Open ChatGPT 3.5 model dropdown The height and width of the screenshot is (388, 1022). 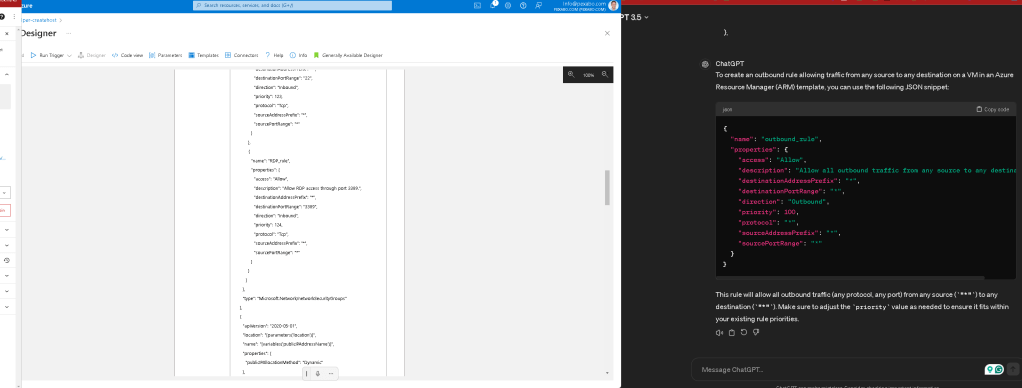(635, 17)
